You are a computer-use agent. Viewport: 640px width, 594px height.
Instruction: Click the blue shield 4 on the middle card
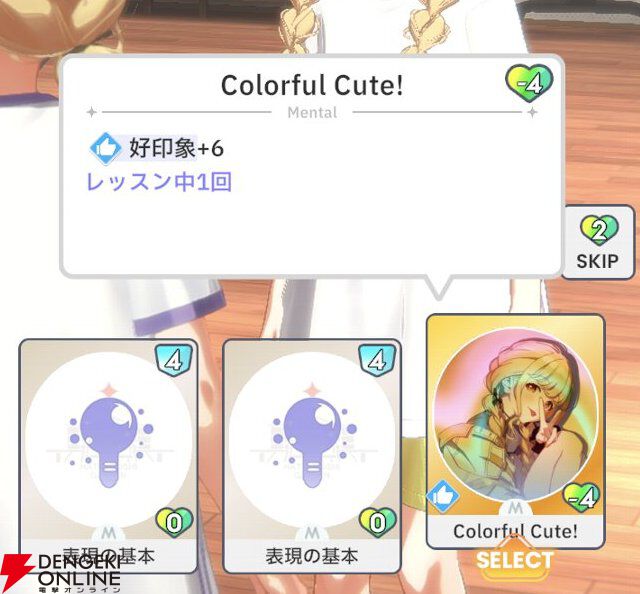tap(377, 360)
